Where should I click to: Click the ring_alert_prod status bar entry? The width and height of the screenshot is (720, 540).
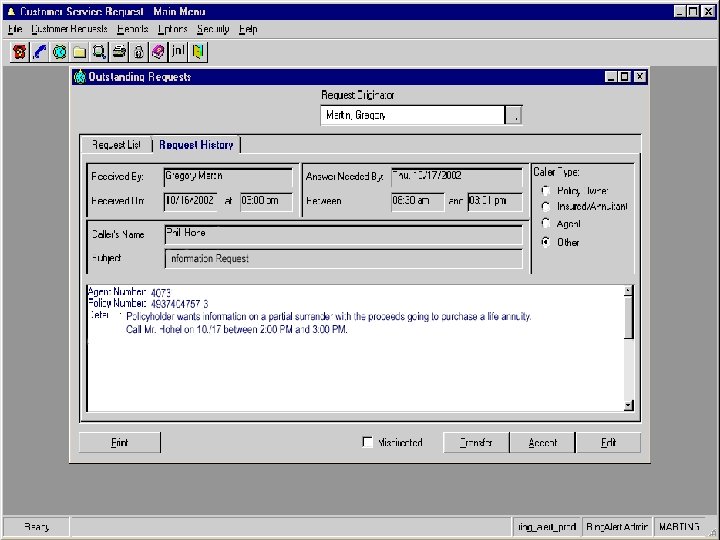[546, 527]
